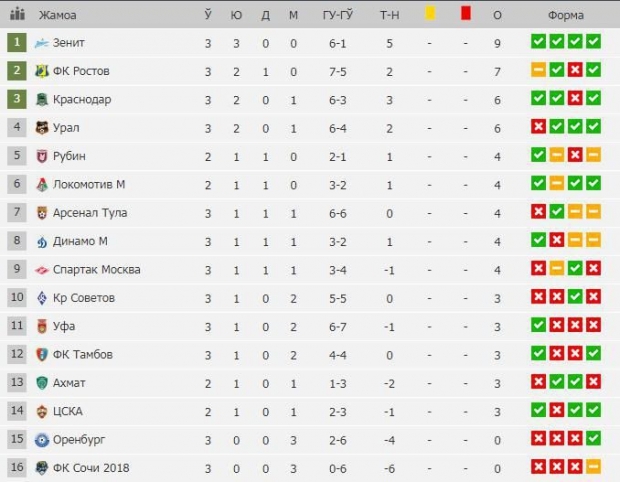This screenshot has width=620, height=482.
Task: Open the Зенит team link
Action: click(69, 43)
